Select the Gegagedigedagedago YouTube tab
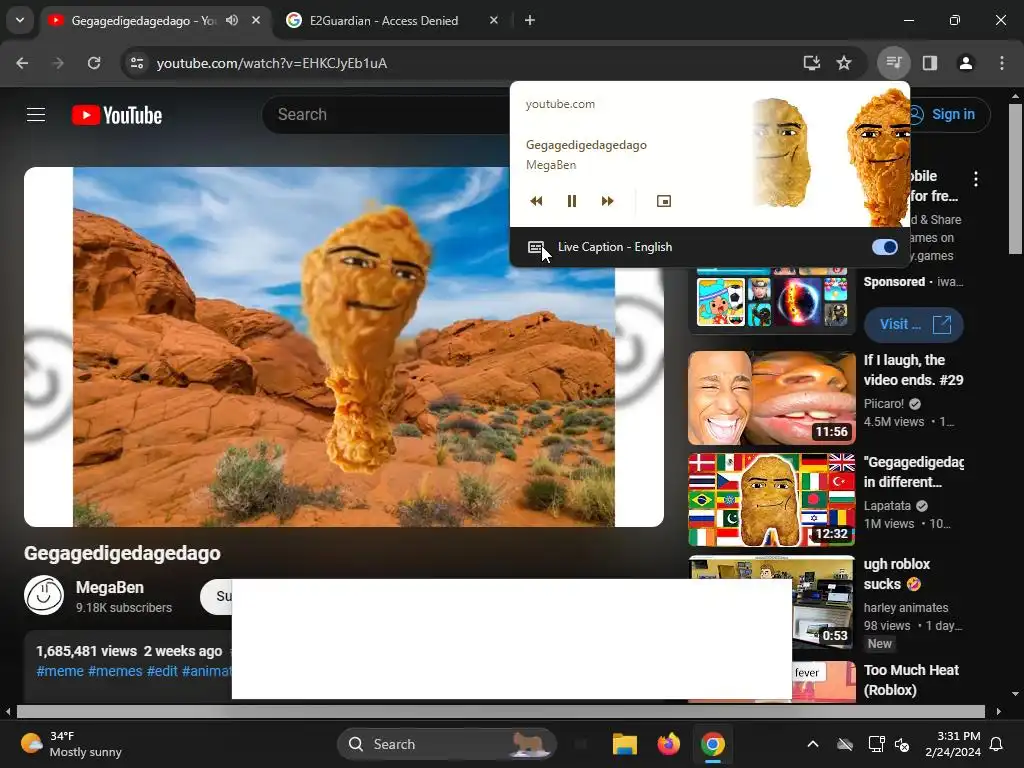The width and height of the screenshot is (1024, 768). pyautogui.click(x=144, y=20)
